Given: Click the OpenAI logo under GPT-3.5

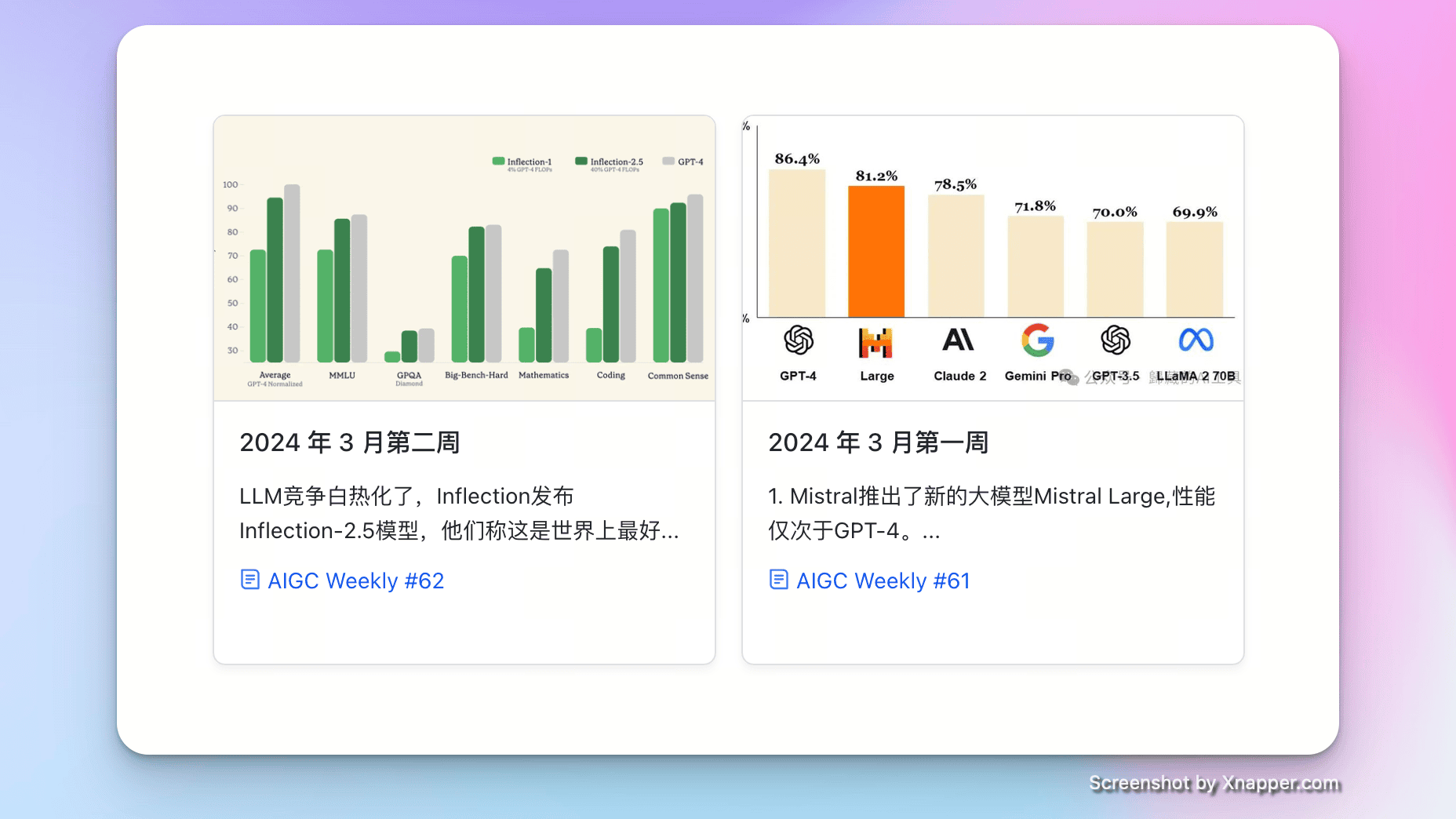Looking at the screenshot, I should (1116, 340).
